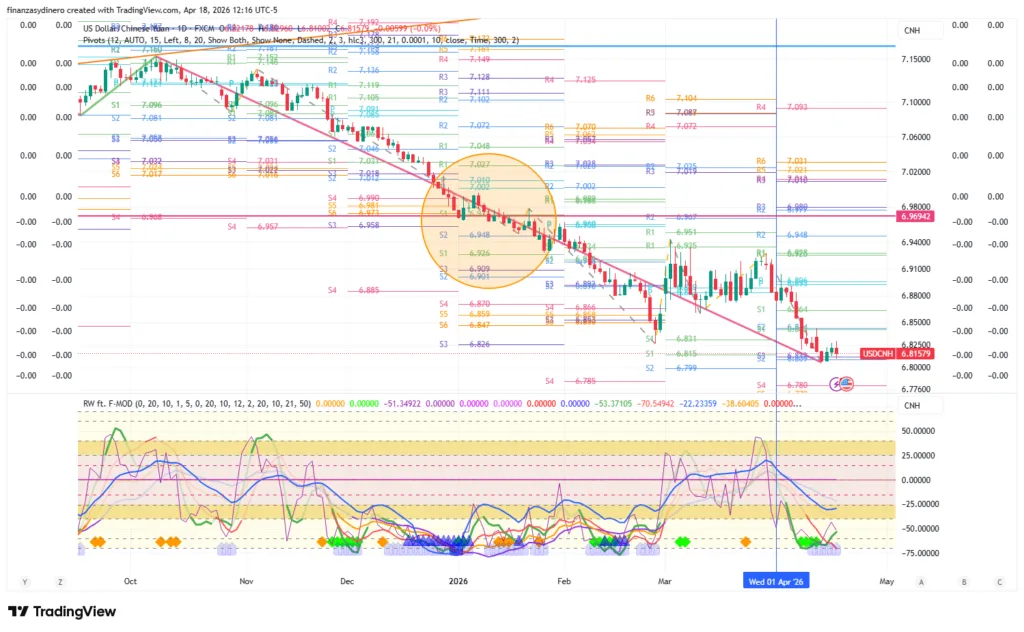This screenshot has width=1024, height=632.
Task: Click the B button at bottom right
Action: [x=963, y=581]
